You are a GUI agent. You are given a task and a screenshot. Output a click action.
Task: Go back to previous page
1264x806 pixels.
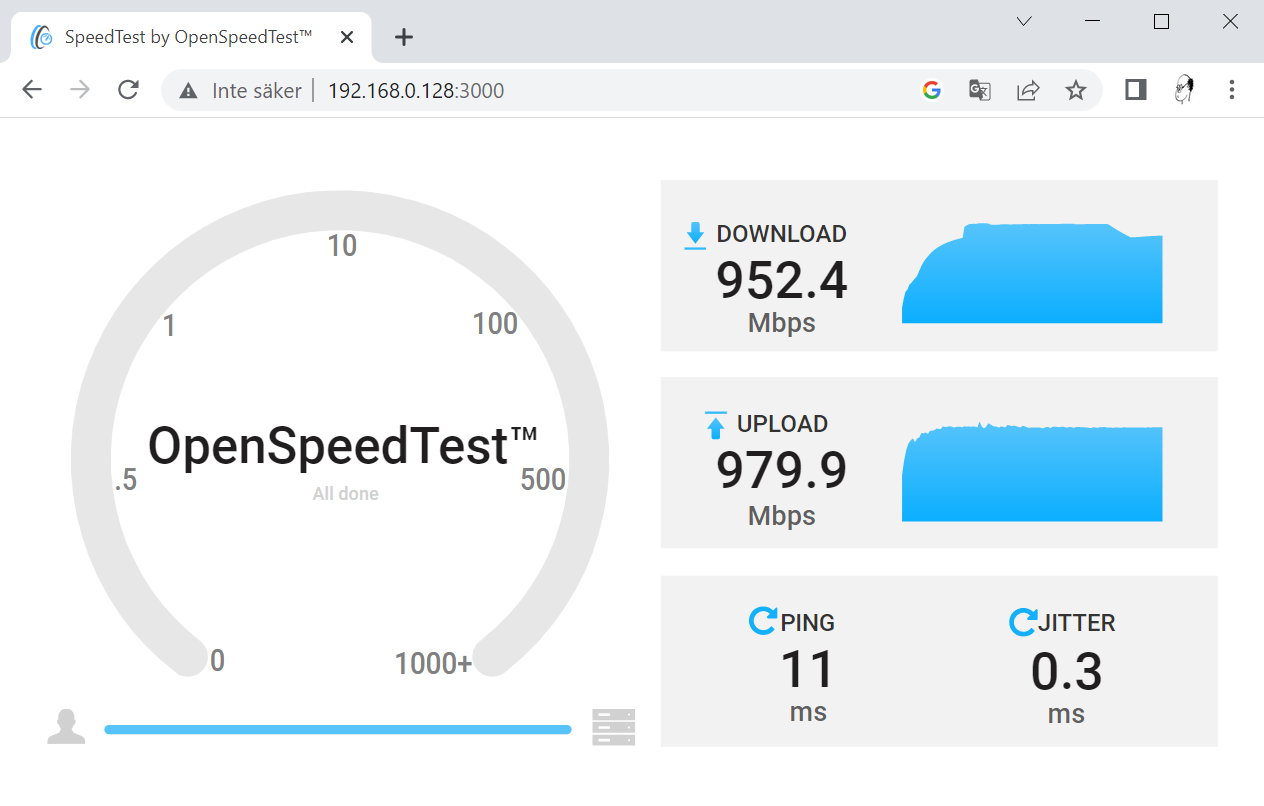[x=32, y=90]
